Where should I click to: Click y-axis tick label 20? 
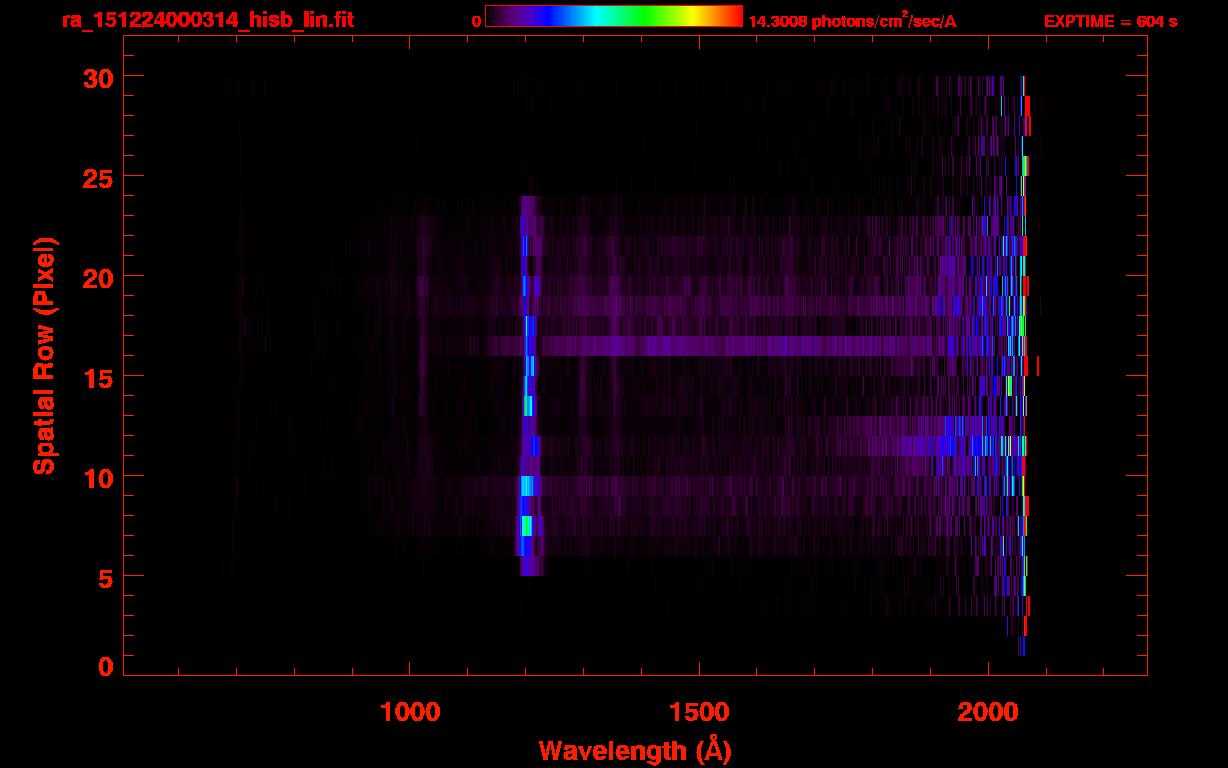[97, 277]
